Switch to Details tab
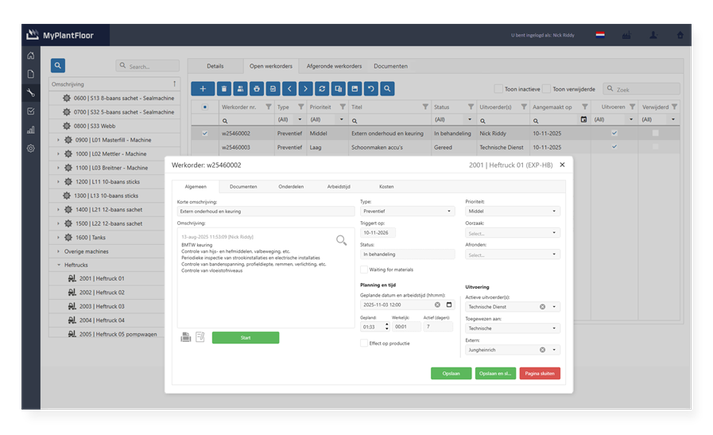This screenshot has height=435, width=713. [215, 66]
